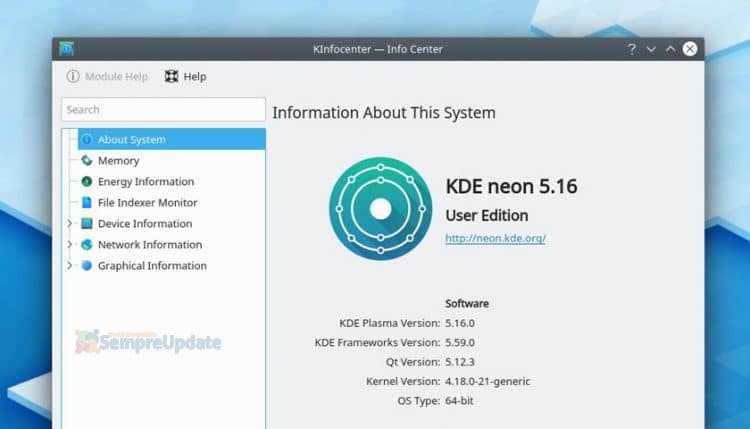Click Kernel Version value 4.18.0-21-generic

(x=487, y=382)
